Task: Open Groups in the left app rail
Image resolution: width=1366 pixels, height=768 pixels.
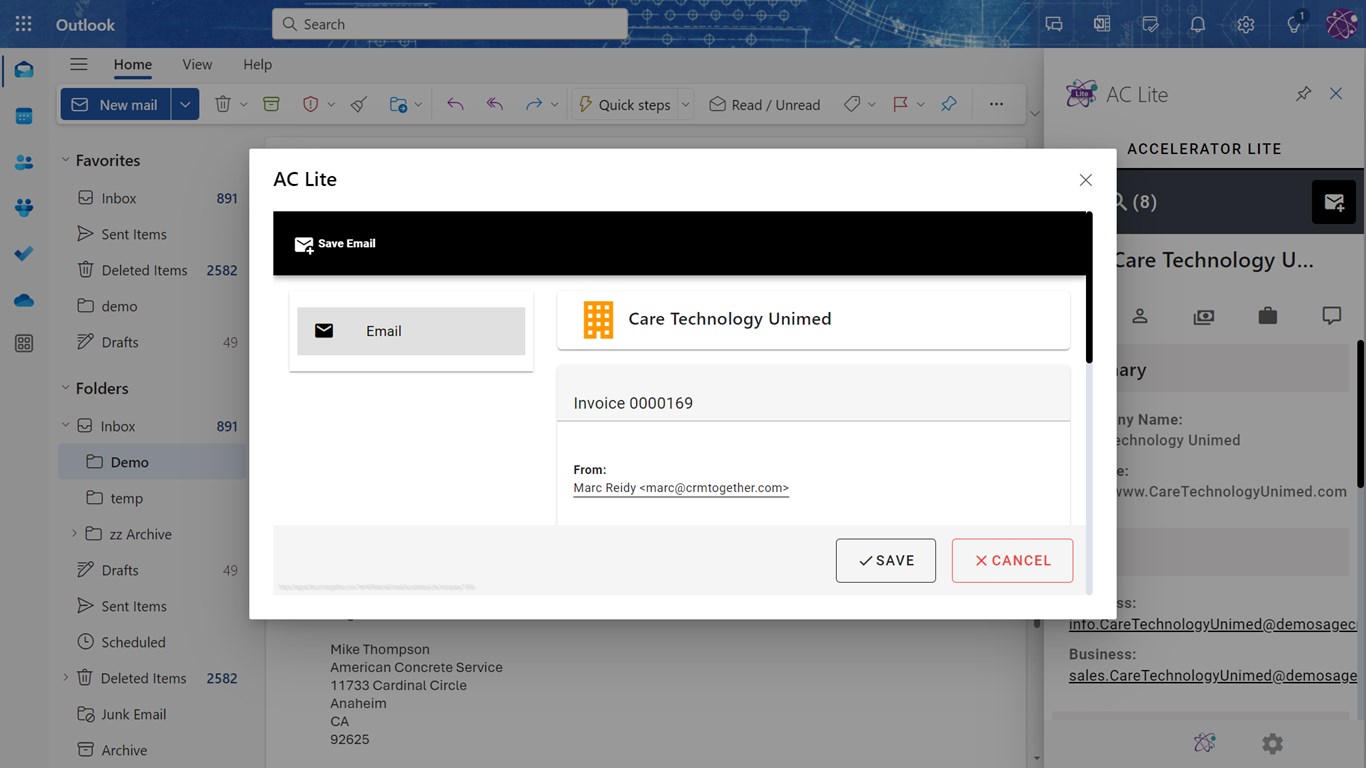Action: tap(24, 208)
